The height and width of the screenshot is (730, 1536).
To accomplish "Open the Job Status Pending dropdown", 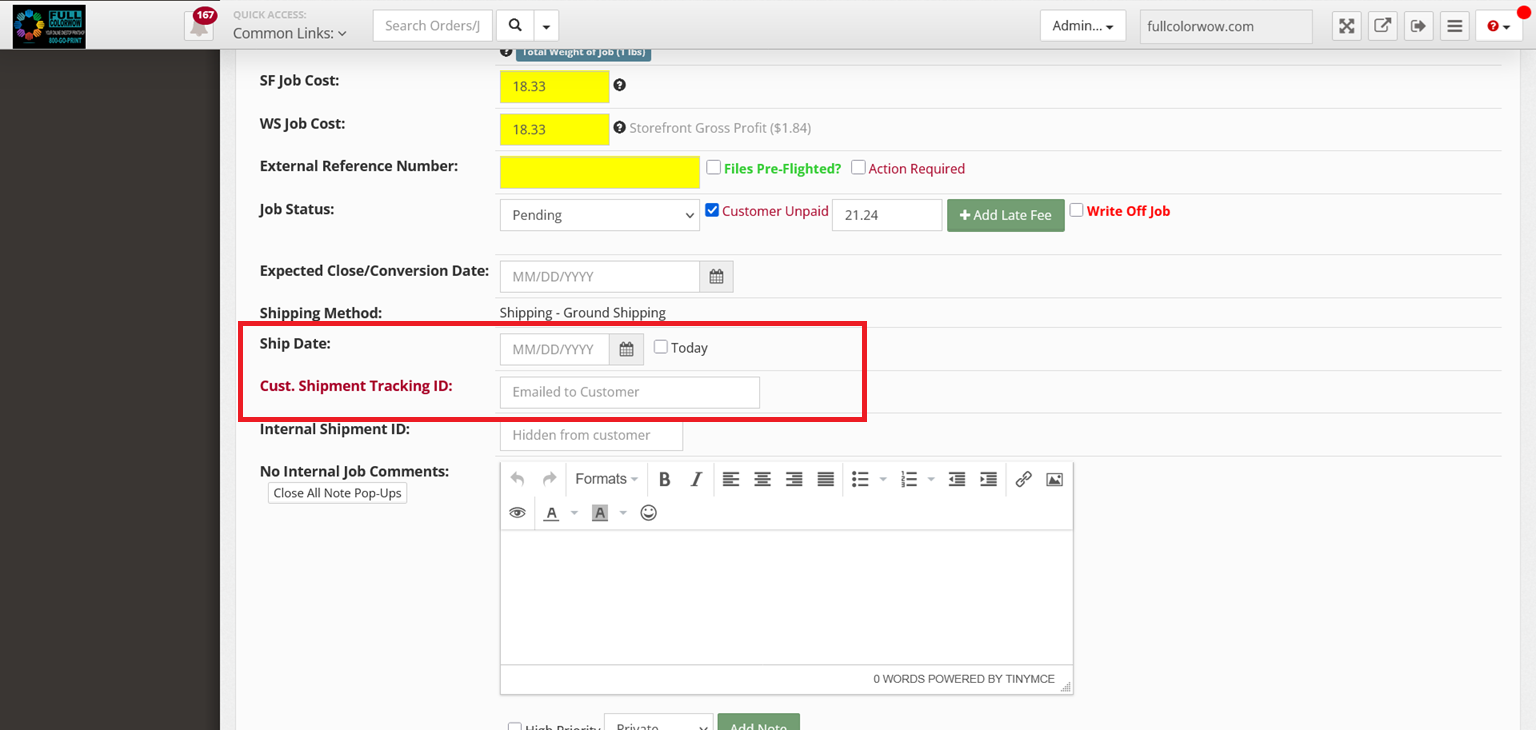I will pyautogui.click(x=600, y=215).
